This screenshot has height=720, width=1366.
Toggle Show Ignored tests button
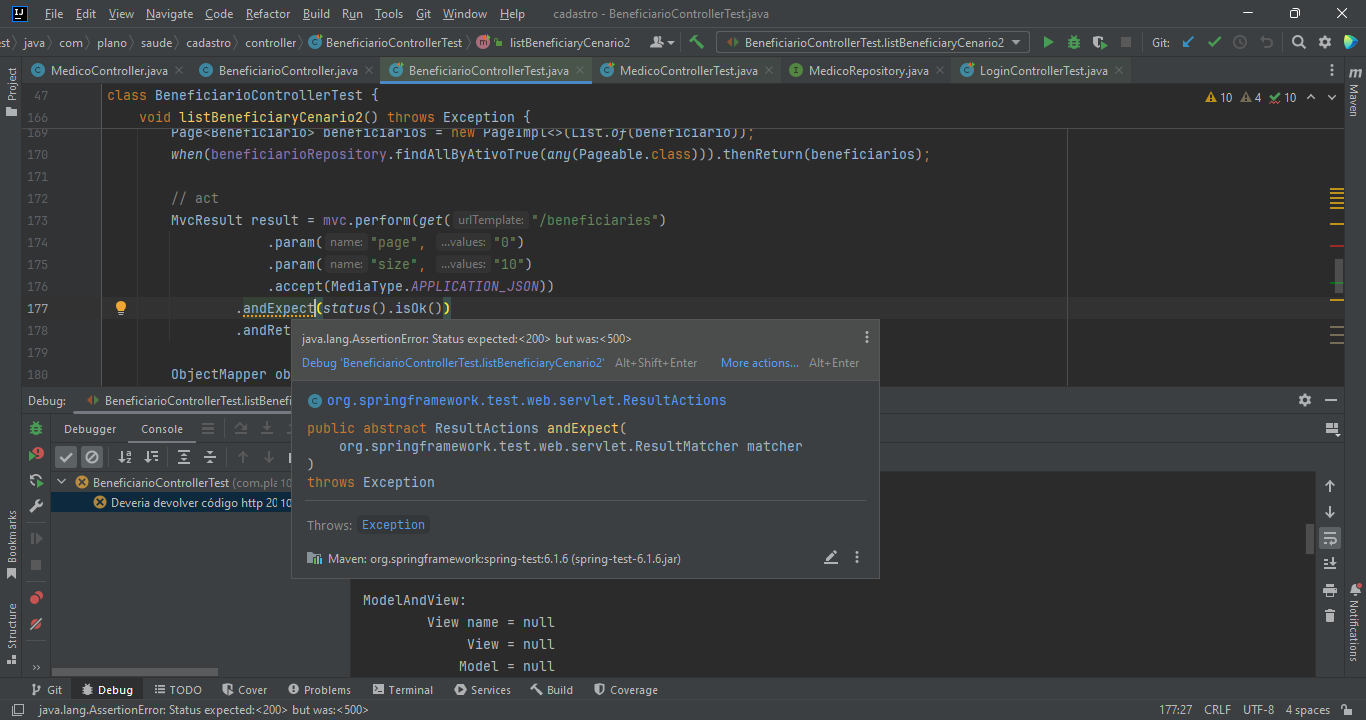click(x=92, y=457)
